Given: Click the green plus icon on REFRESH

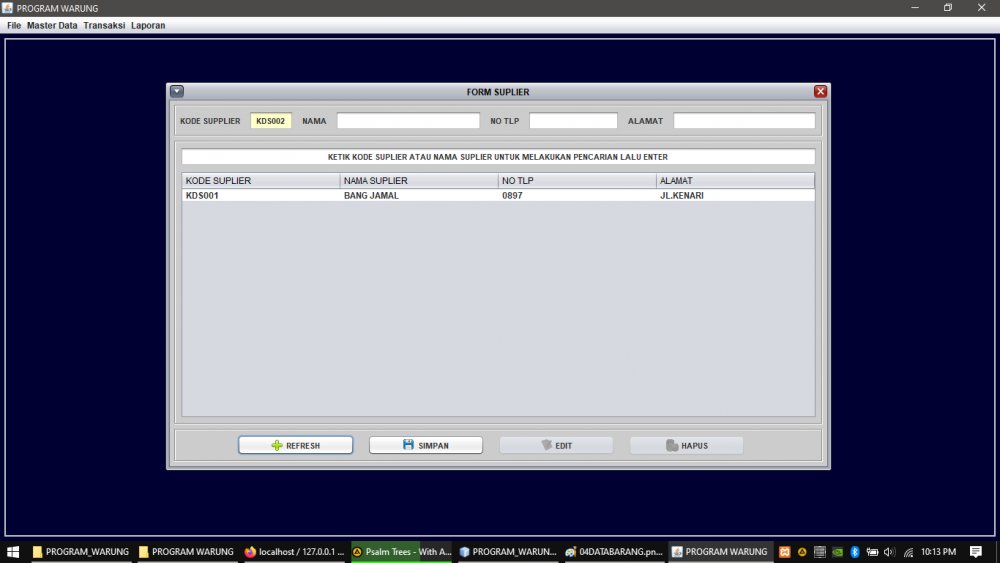Looking at the screenshot, I should [277, 446].
